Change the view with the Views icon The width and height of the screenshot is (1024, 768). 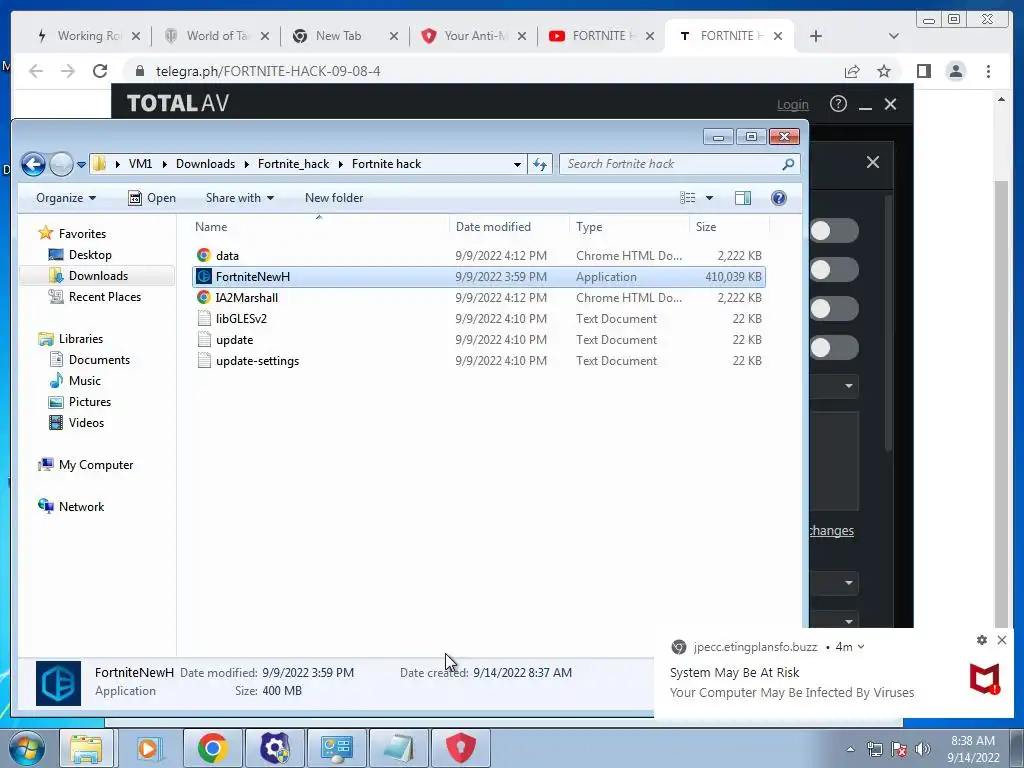[688, 198]
